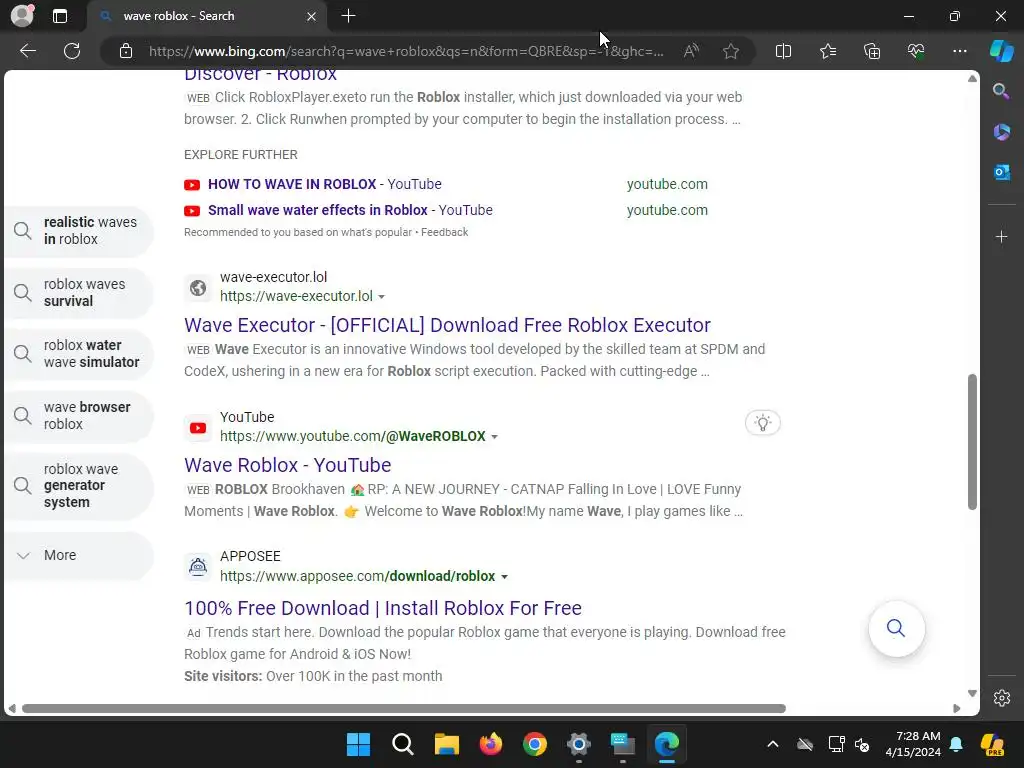Close the wave roblox search tab

pos(312,16)
